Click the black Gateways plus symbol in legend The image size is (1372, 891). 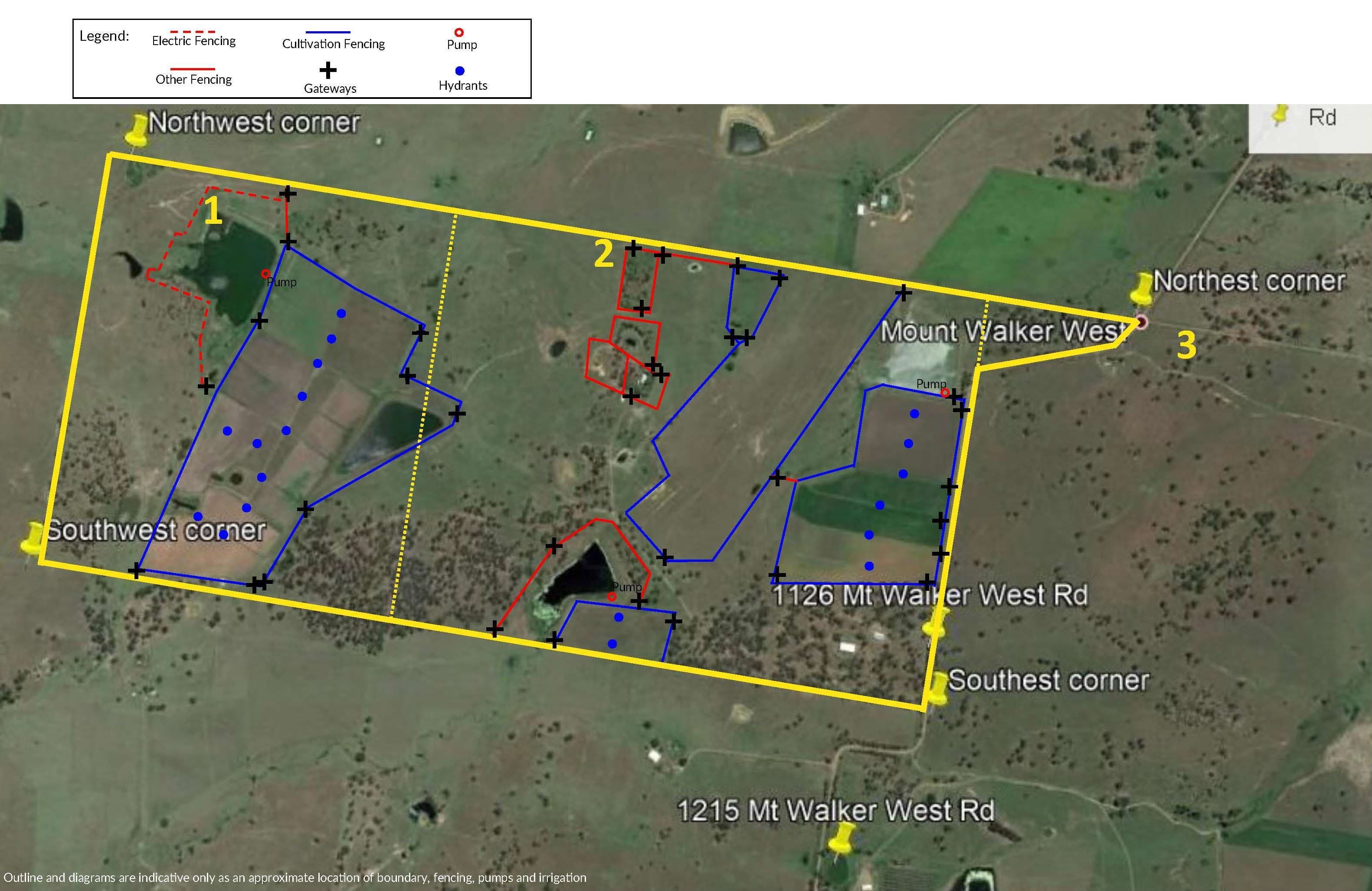(328, 70)
